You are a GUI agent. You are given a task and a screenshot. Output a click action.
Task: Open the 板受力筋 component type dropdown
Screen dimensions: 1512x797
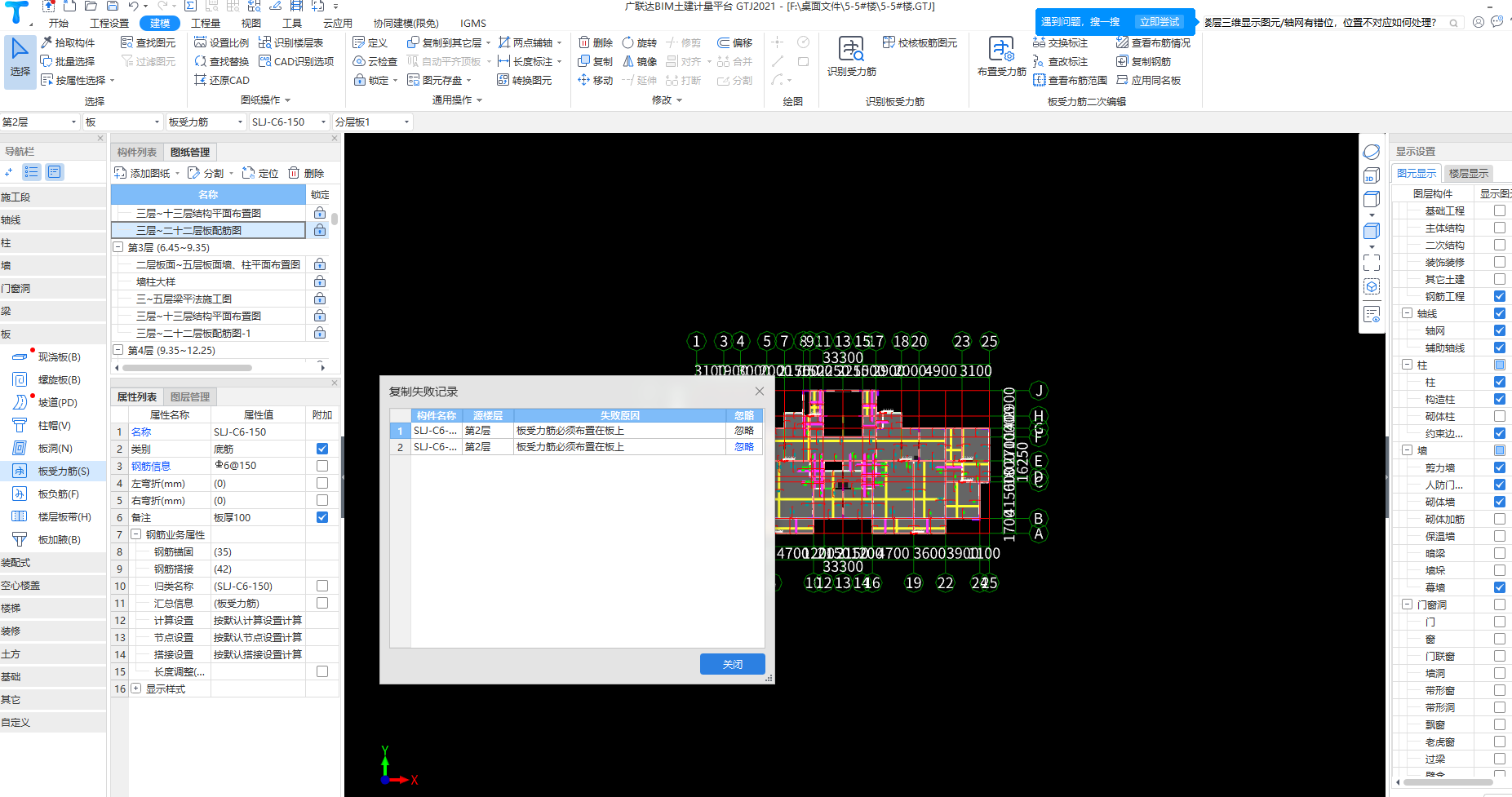point(205,122)
